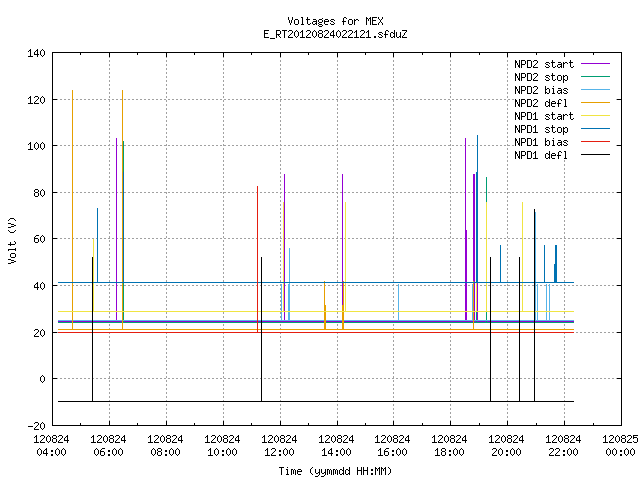The width and height of the screenshot is (640, 480).
Task: Click the black line sample beside NPD1 defl
Action: (595, 155)
